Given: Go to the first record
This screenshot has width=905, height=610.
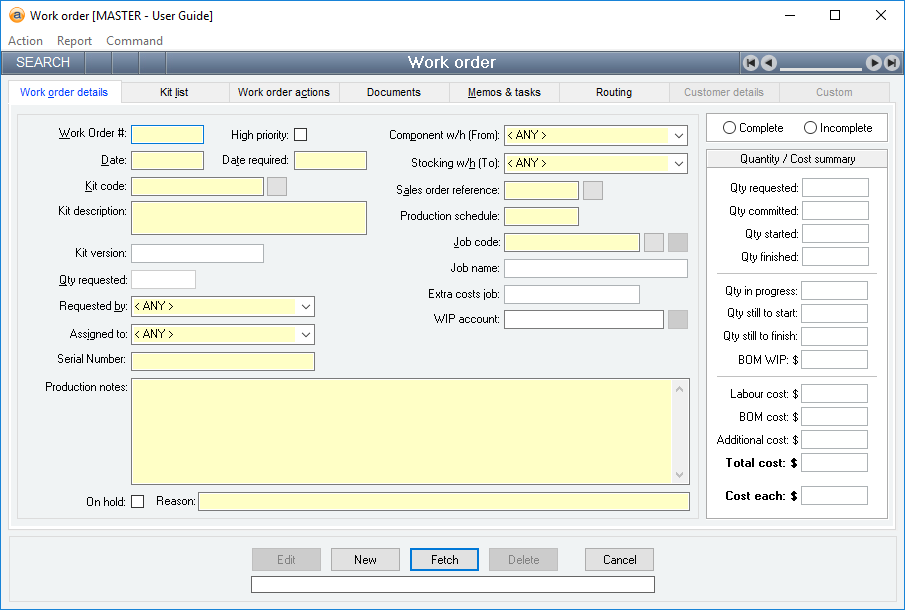Looking at the screenshot, I should (x=751, y=63).
